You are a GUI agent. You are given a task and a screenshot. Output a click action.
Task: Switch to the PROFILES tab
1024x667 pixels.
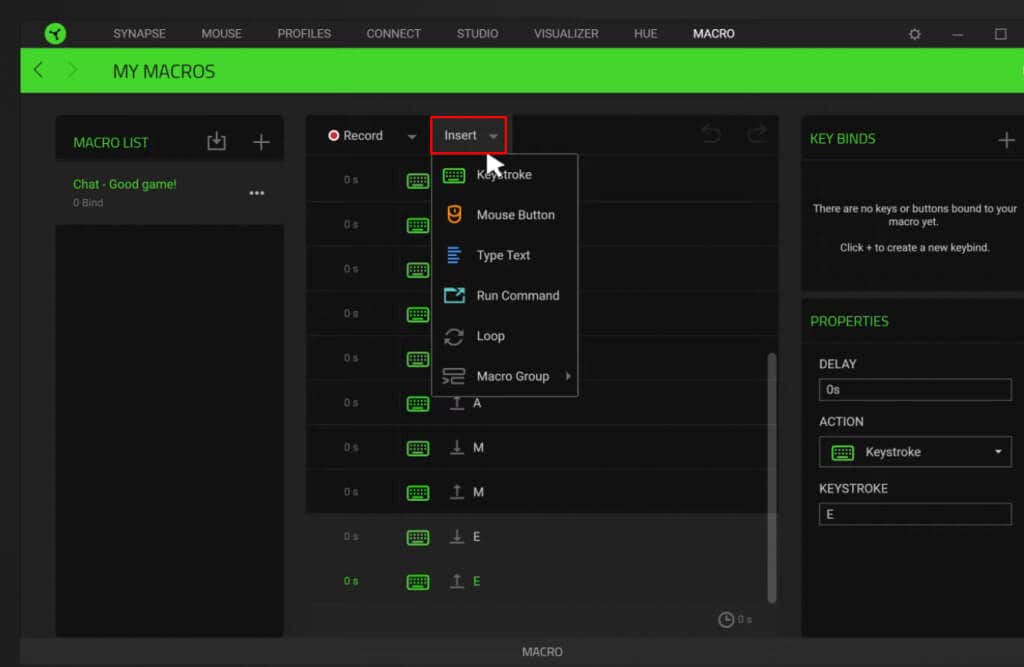pyautogui.click(x=304, y=33)
